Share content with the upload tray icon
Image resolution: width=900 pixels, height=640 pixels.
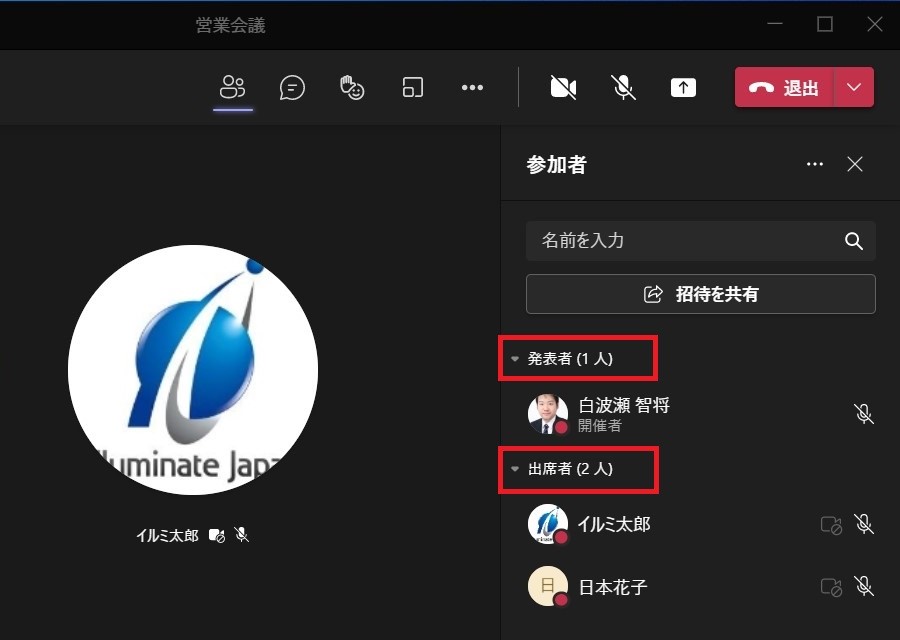click(683, 88)
